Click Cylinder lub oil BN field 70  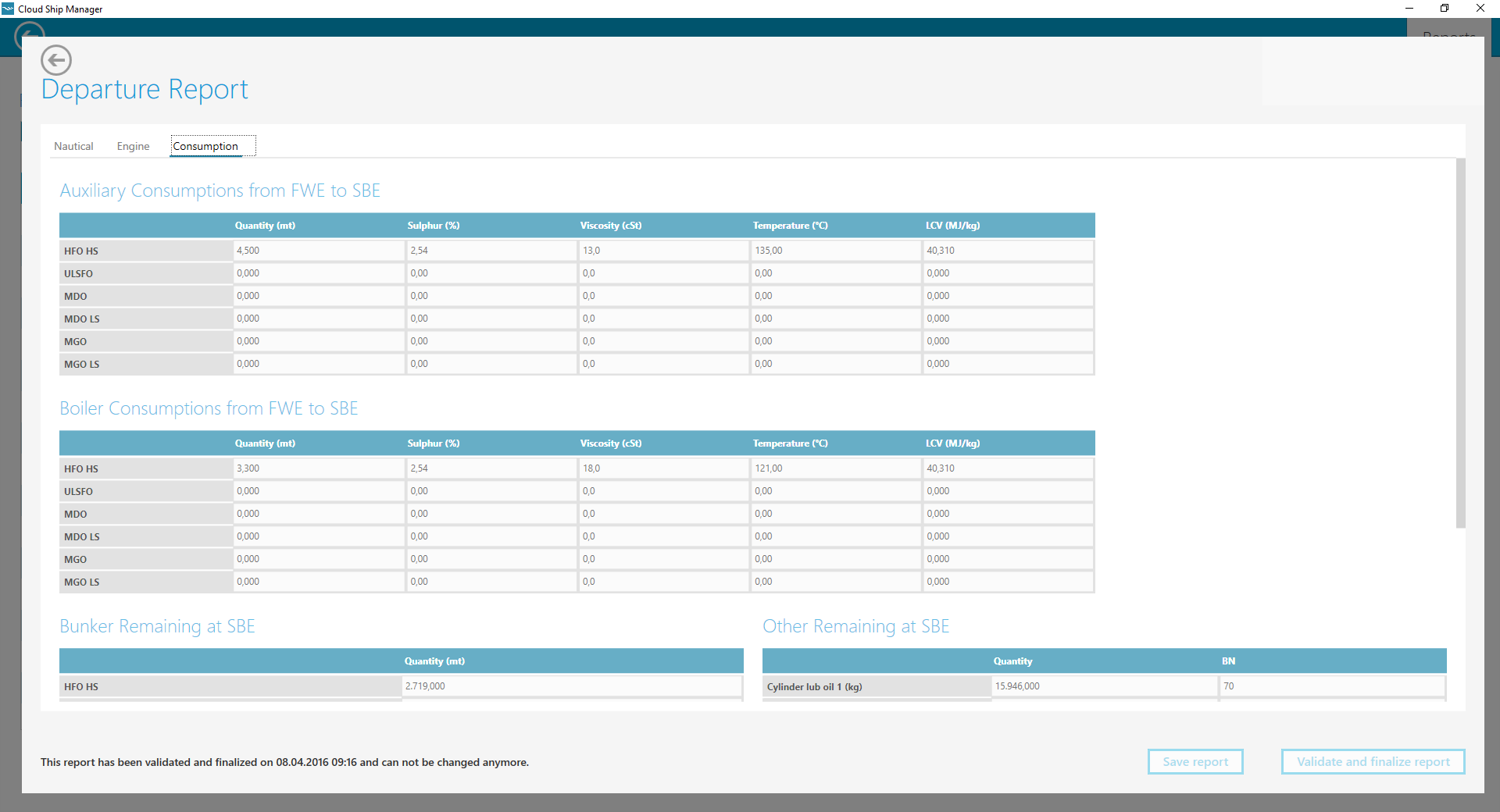pyautogui.click(x=1331, y=686)
